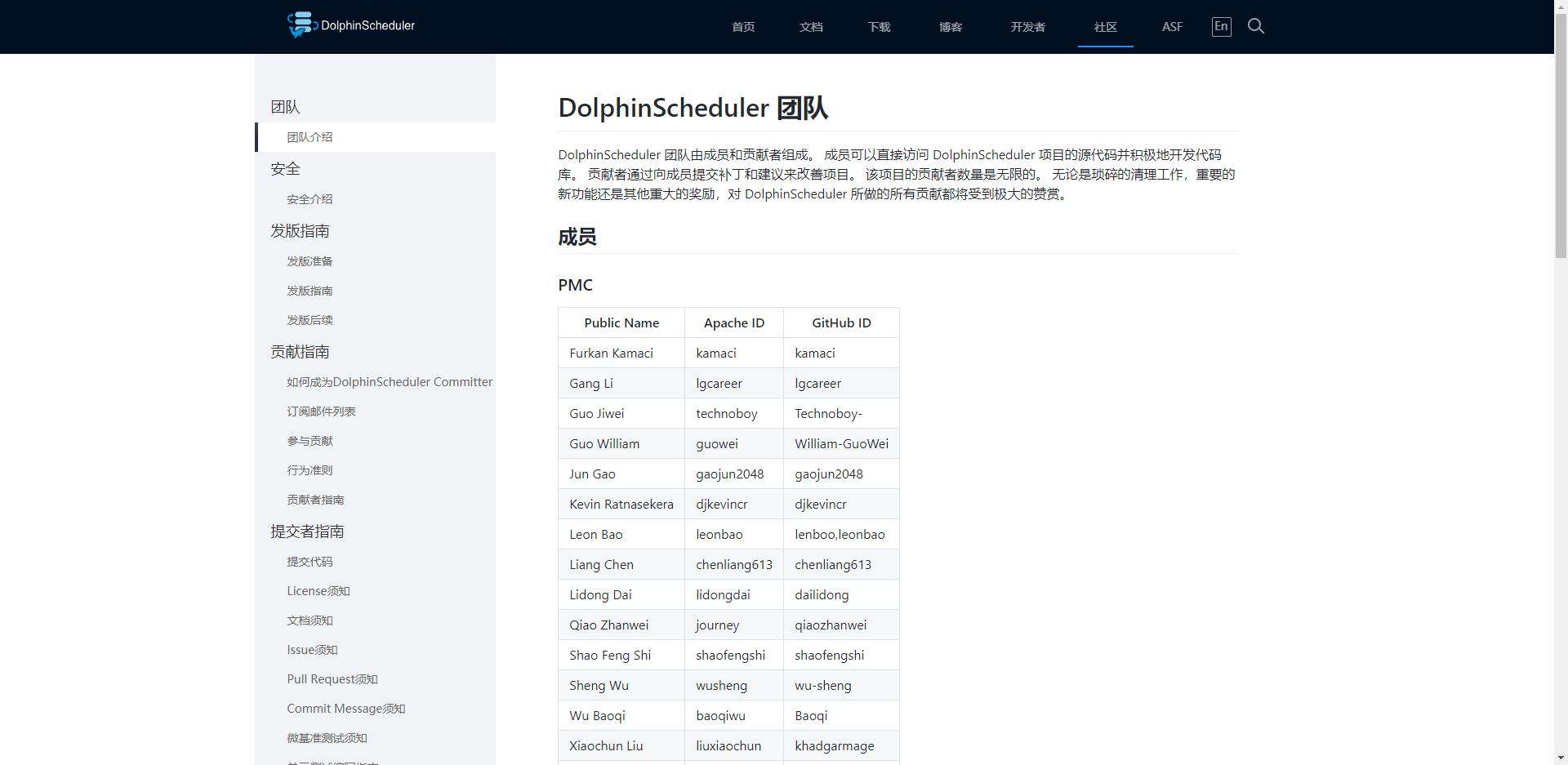
Task: Open 发版准备 sidebar link
Action: tap(310, 261)
